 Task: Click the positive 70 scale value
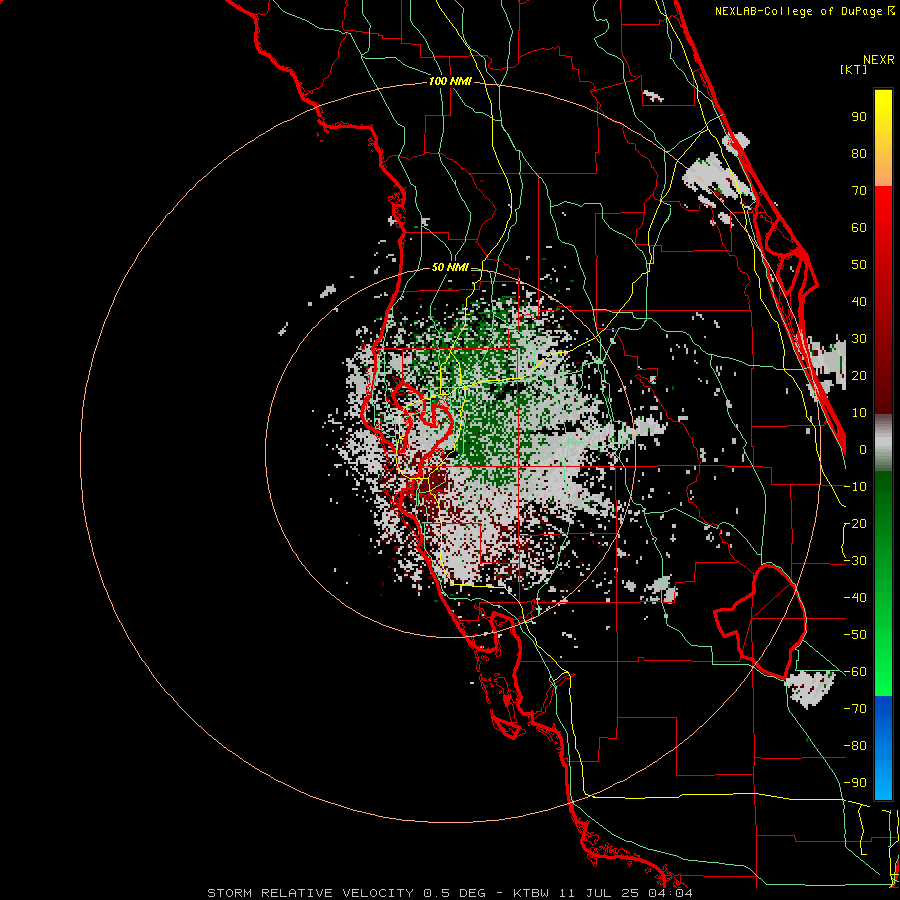coord(859,191)
